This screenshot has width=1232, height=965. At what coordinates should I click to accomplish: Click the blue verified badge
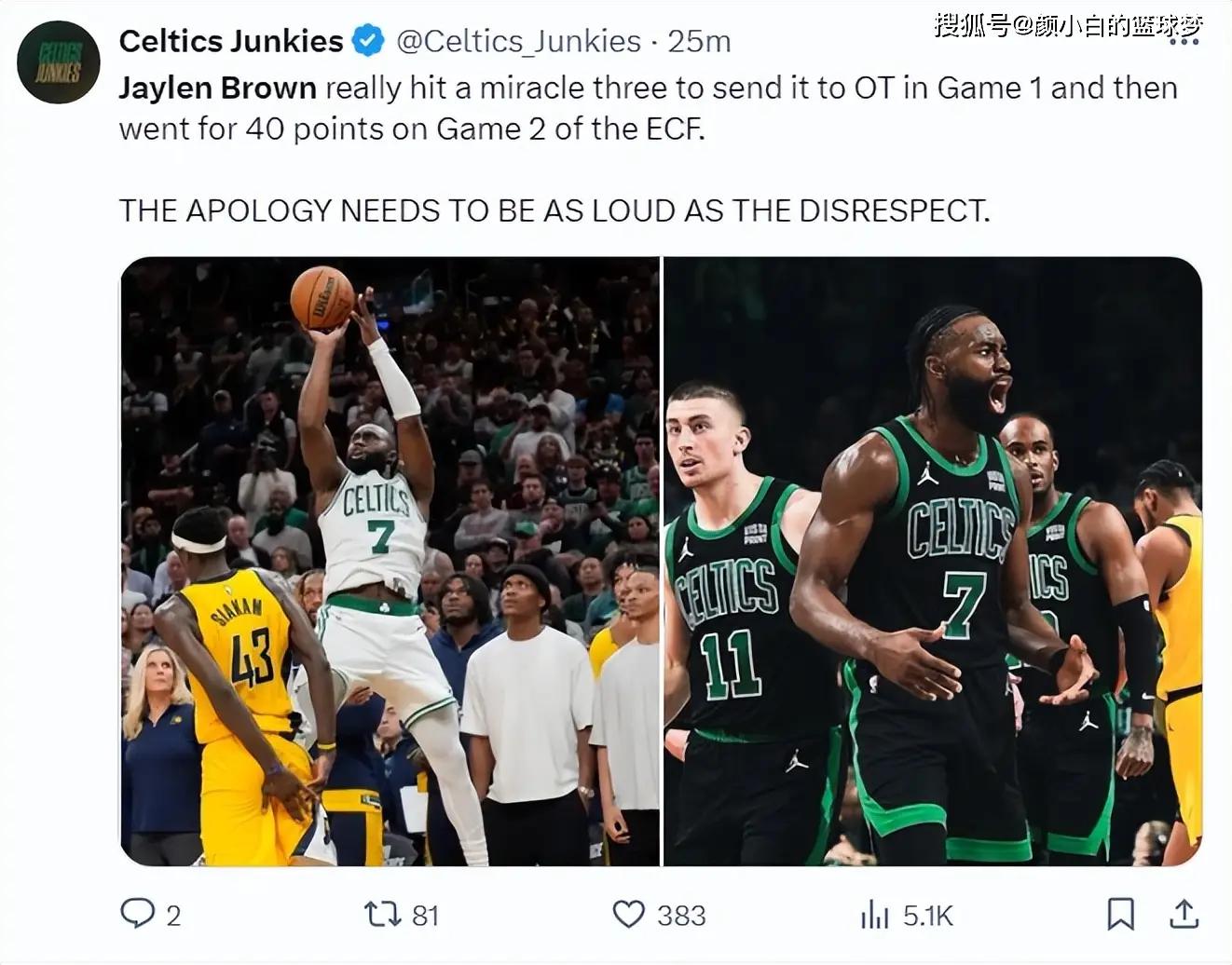point(369,41)
